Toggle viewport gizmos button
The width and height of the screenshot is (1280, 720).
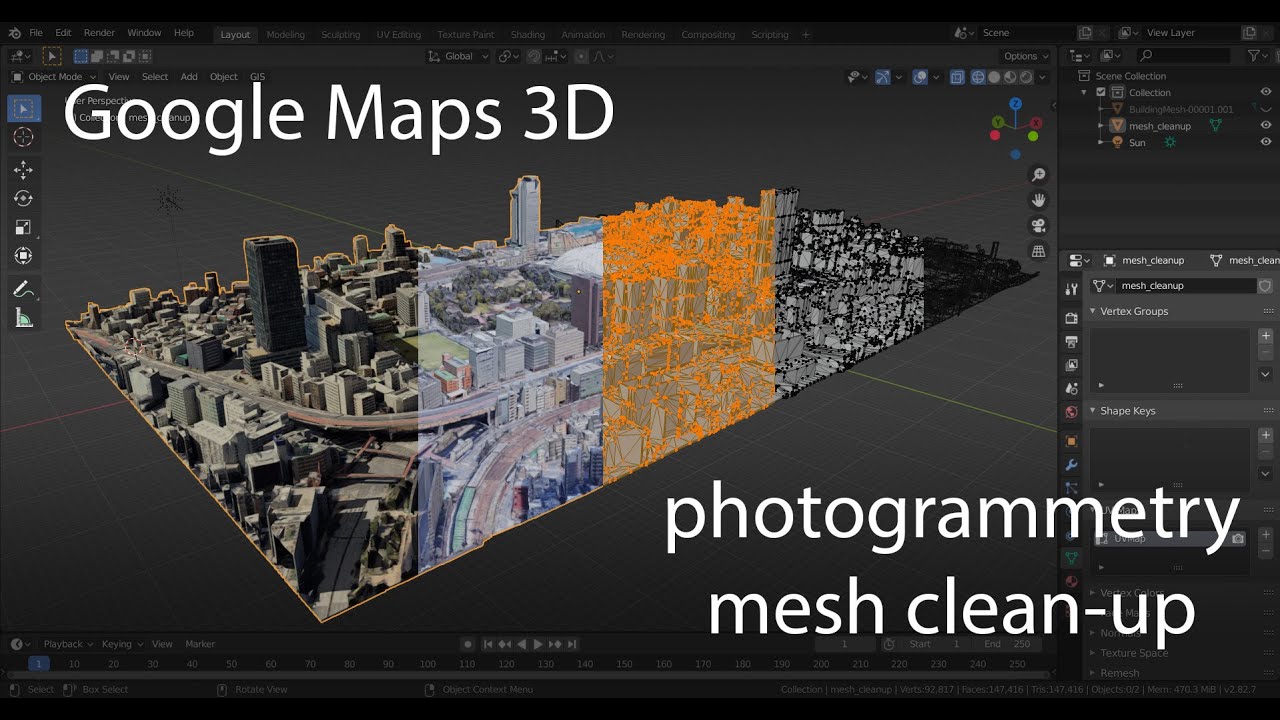point(883,77)
